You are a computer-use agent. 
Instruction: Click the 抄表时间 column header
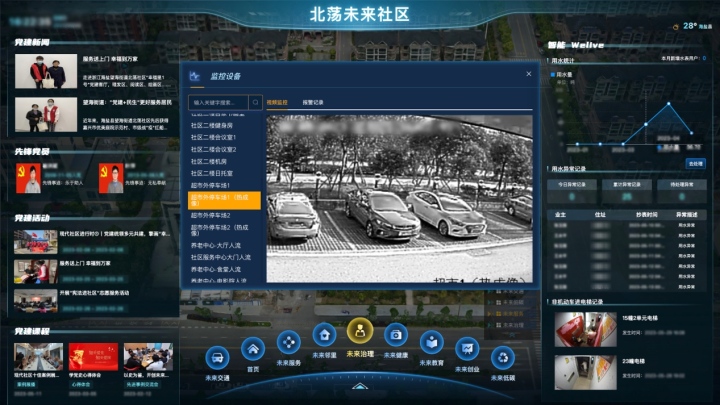[x=647, y=214]
